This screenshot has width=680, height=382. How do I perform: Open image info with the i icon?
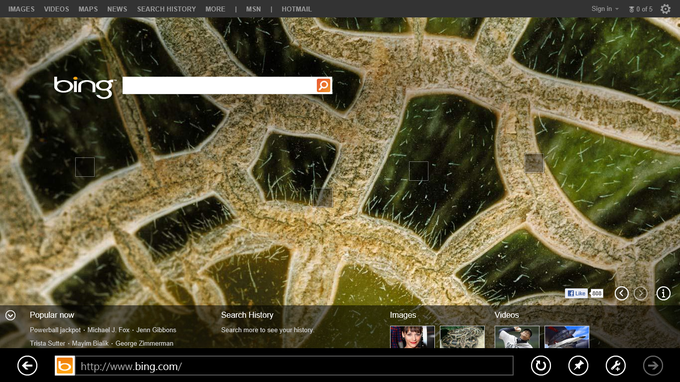click(663, 294)
